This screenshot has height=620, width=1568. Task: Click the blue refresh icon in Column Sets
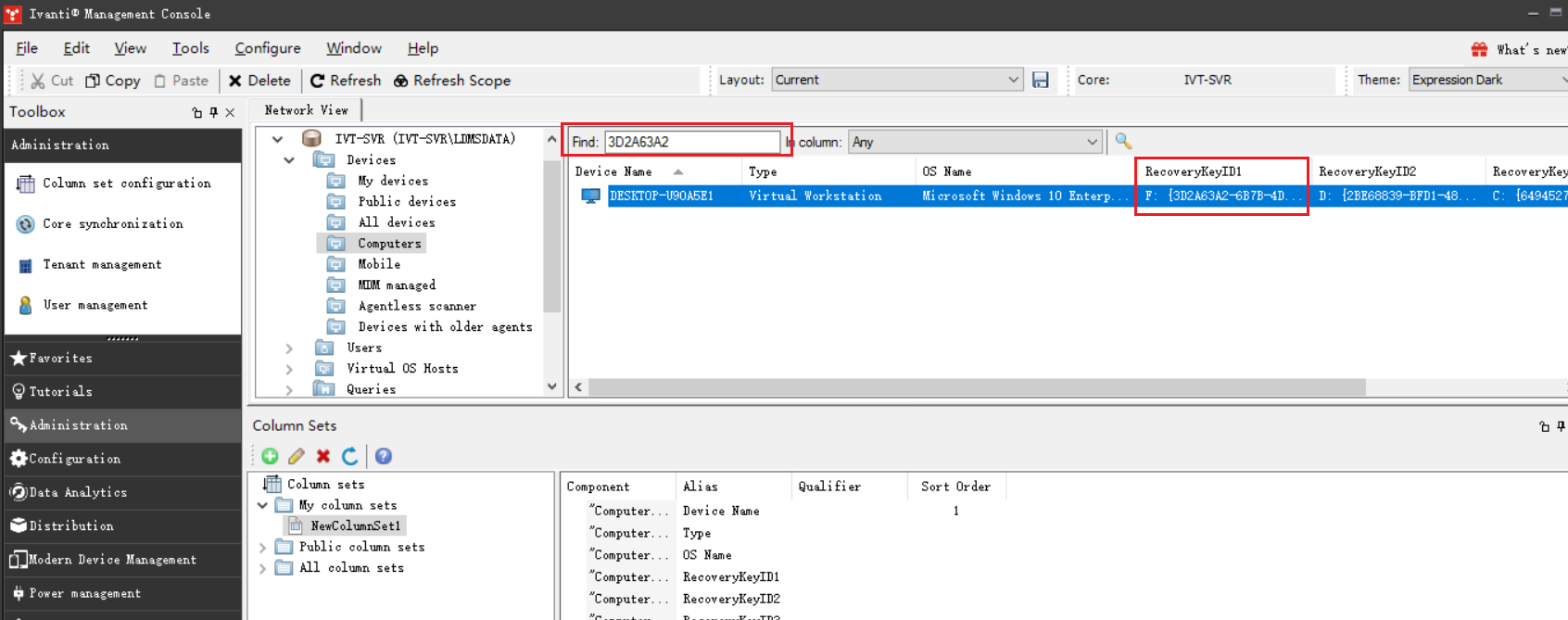(x=350, y=456)
